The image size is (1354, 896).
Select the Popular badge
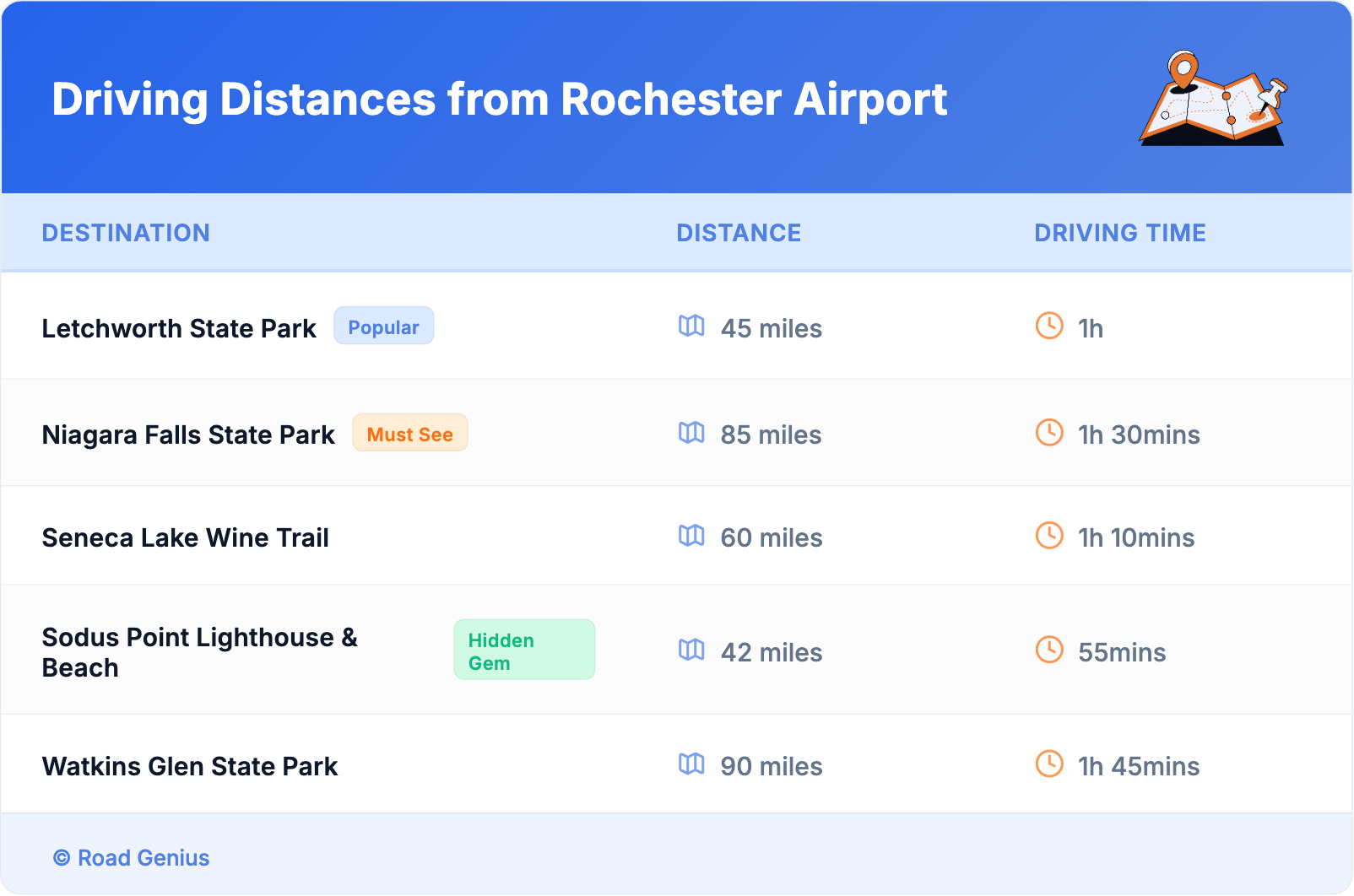pyautogui.click(x=383, y=327)
